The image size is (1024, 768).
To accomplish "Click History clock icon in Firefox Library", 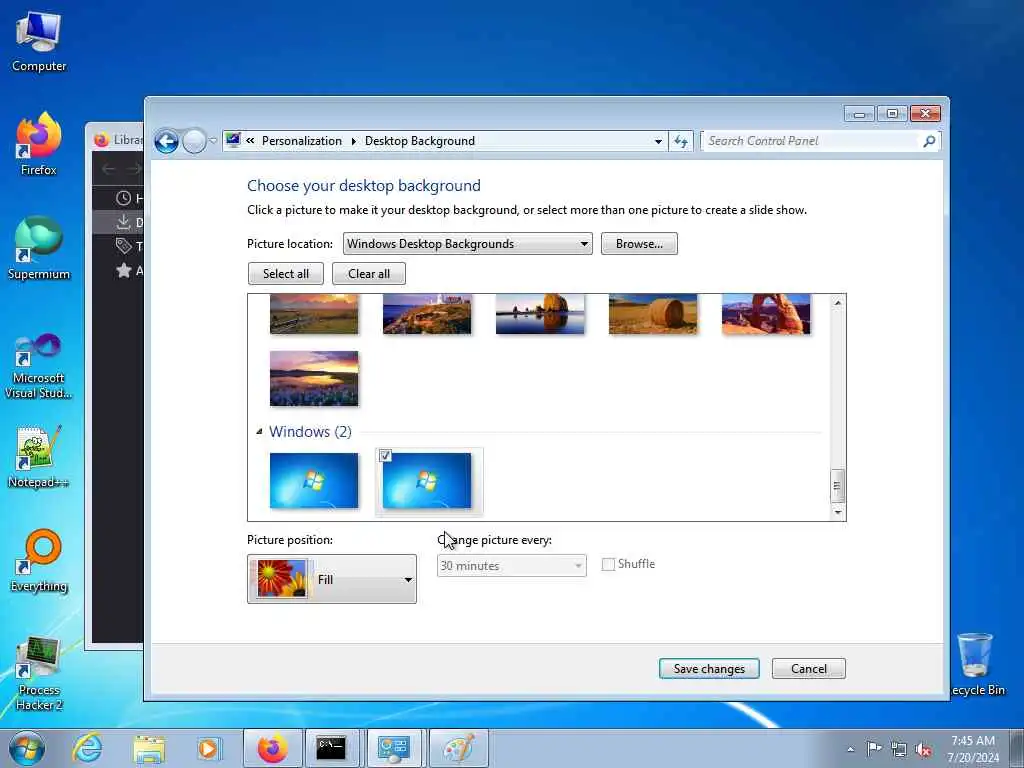I will pos(123,198).
